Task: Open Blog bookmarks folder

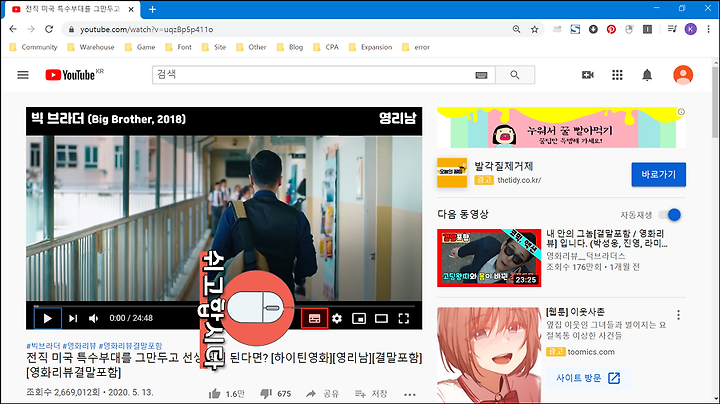Action: click(x=290, y=47)
